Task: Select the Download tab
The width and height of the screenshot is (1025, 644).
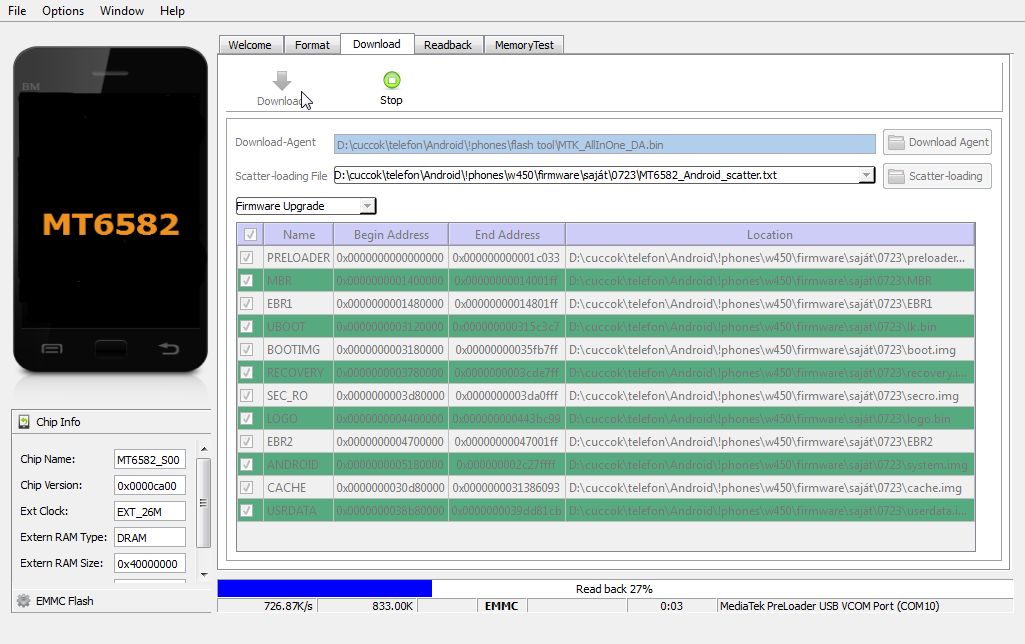Action: [377, 44]
